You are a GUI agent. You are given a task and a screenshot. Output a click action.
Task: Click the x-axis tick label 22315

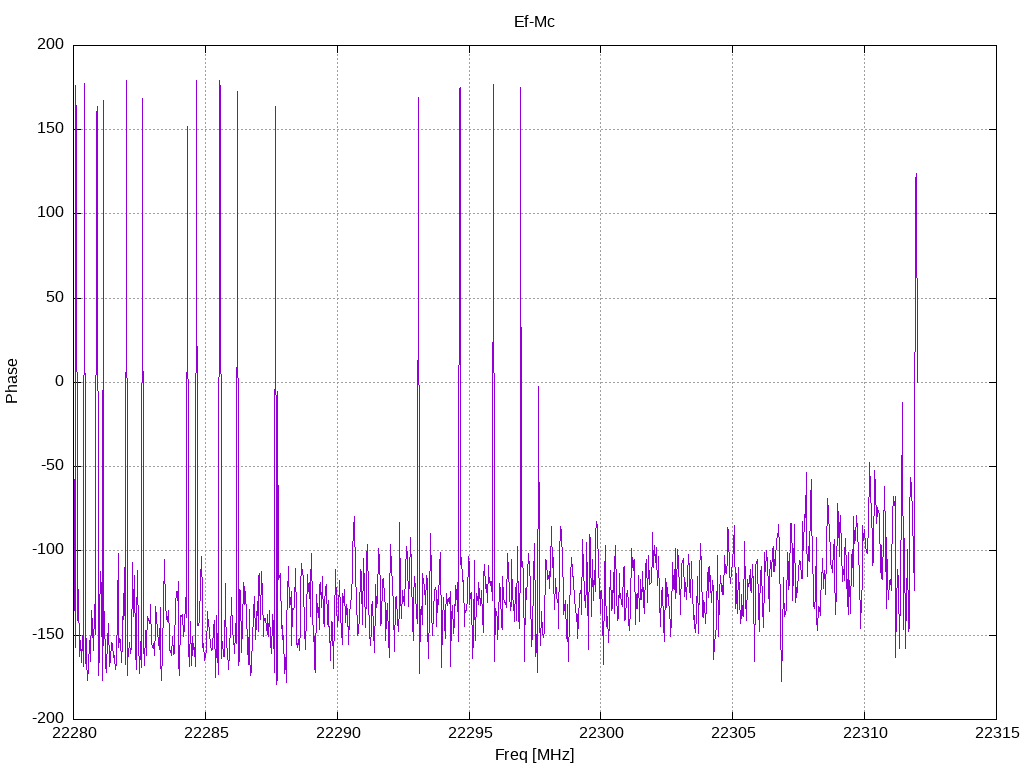(997, 733)
